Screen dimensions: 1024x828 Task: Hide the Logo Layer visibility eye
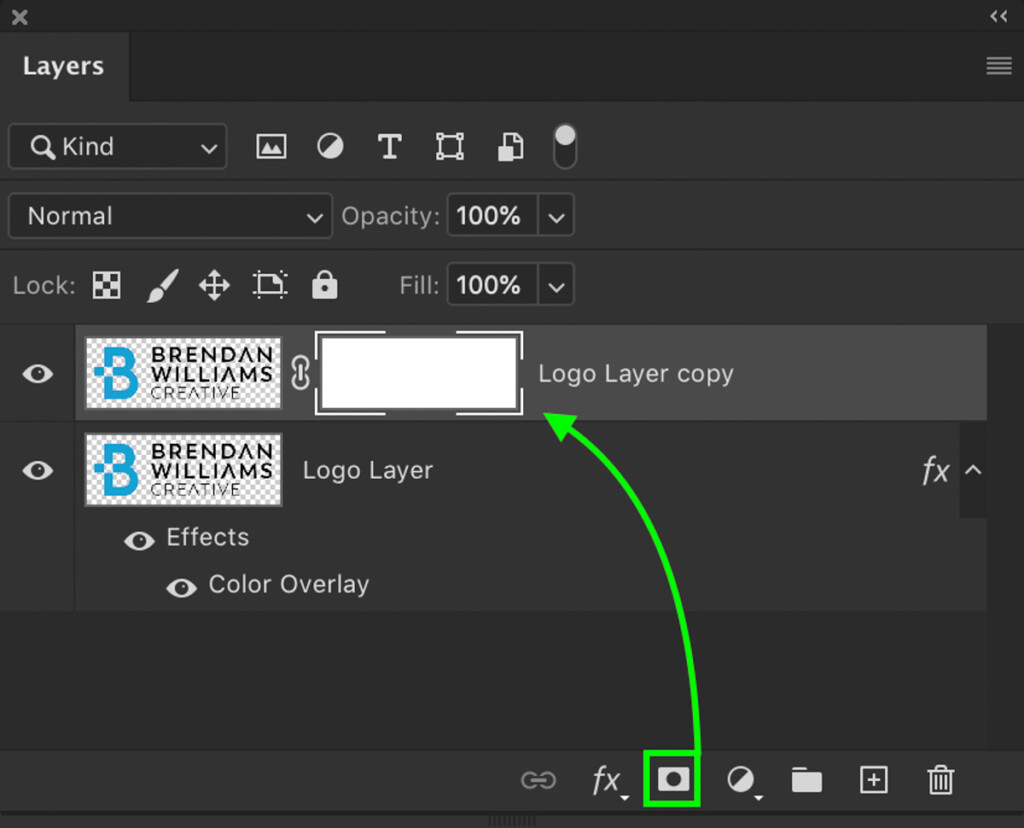(38, 470)
